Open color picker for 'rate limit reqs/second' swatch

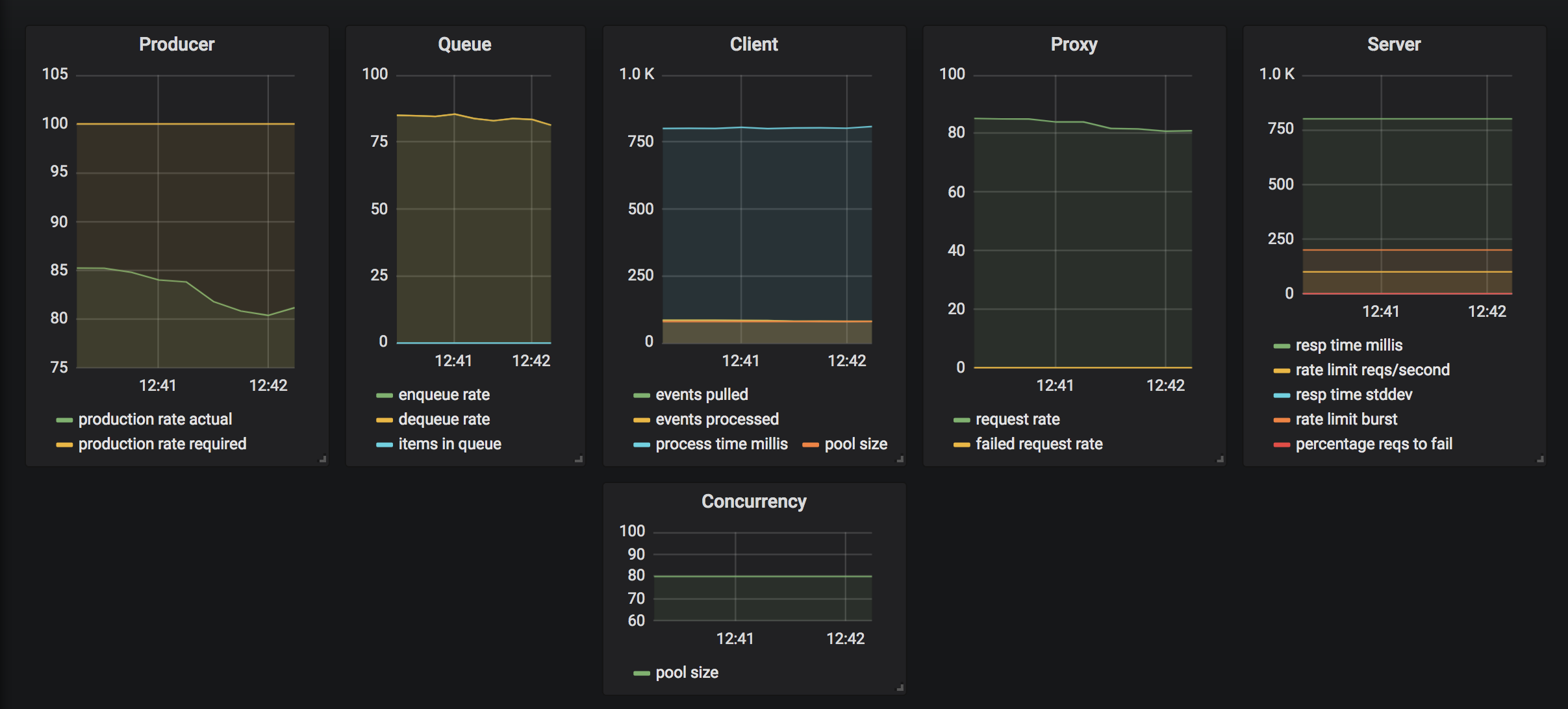tap(1282, 371)
